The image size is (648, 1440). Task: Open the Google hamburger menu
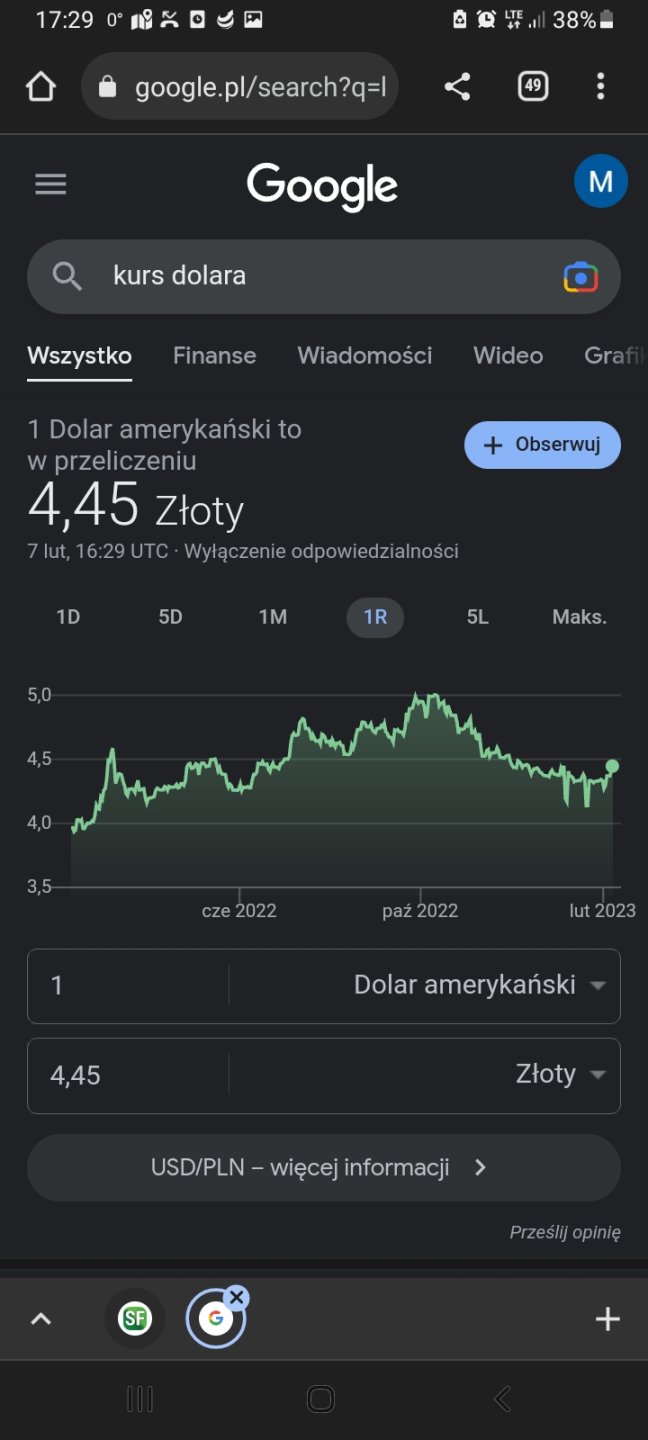(50, 184)
